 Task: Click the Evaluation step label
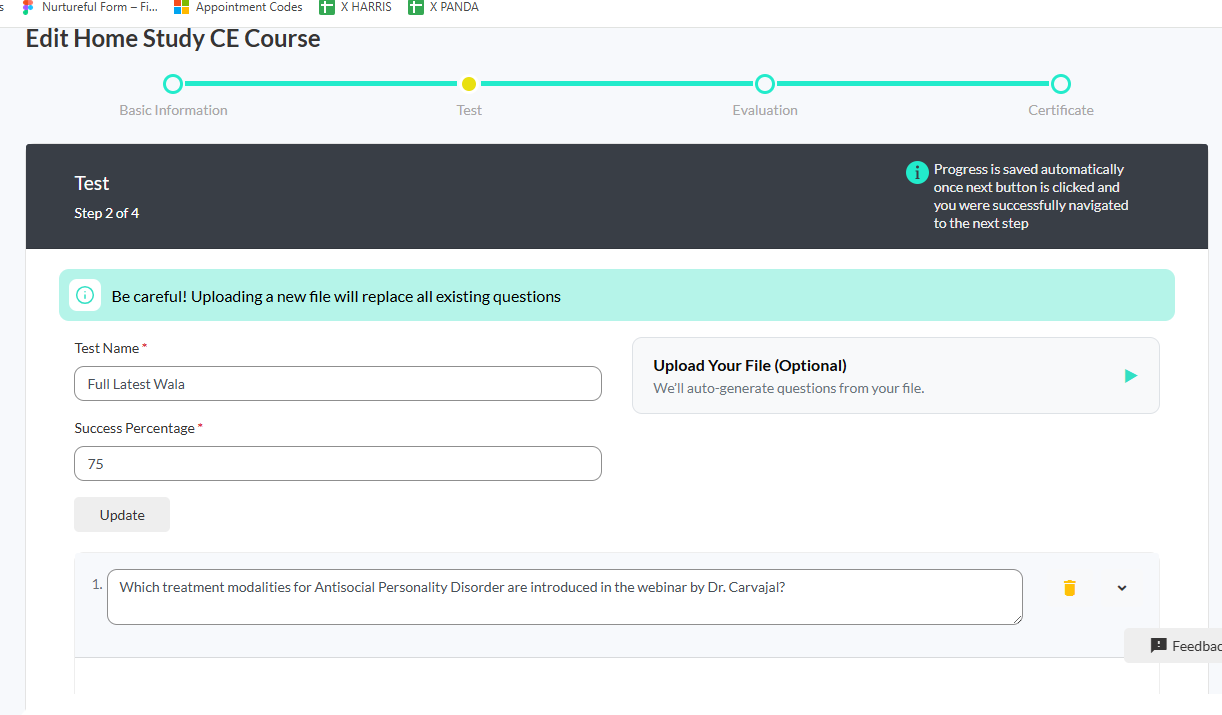(x=765, y=111)
